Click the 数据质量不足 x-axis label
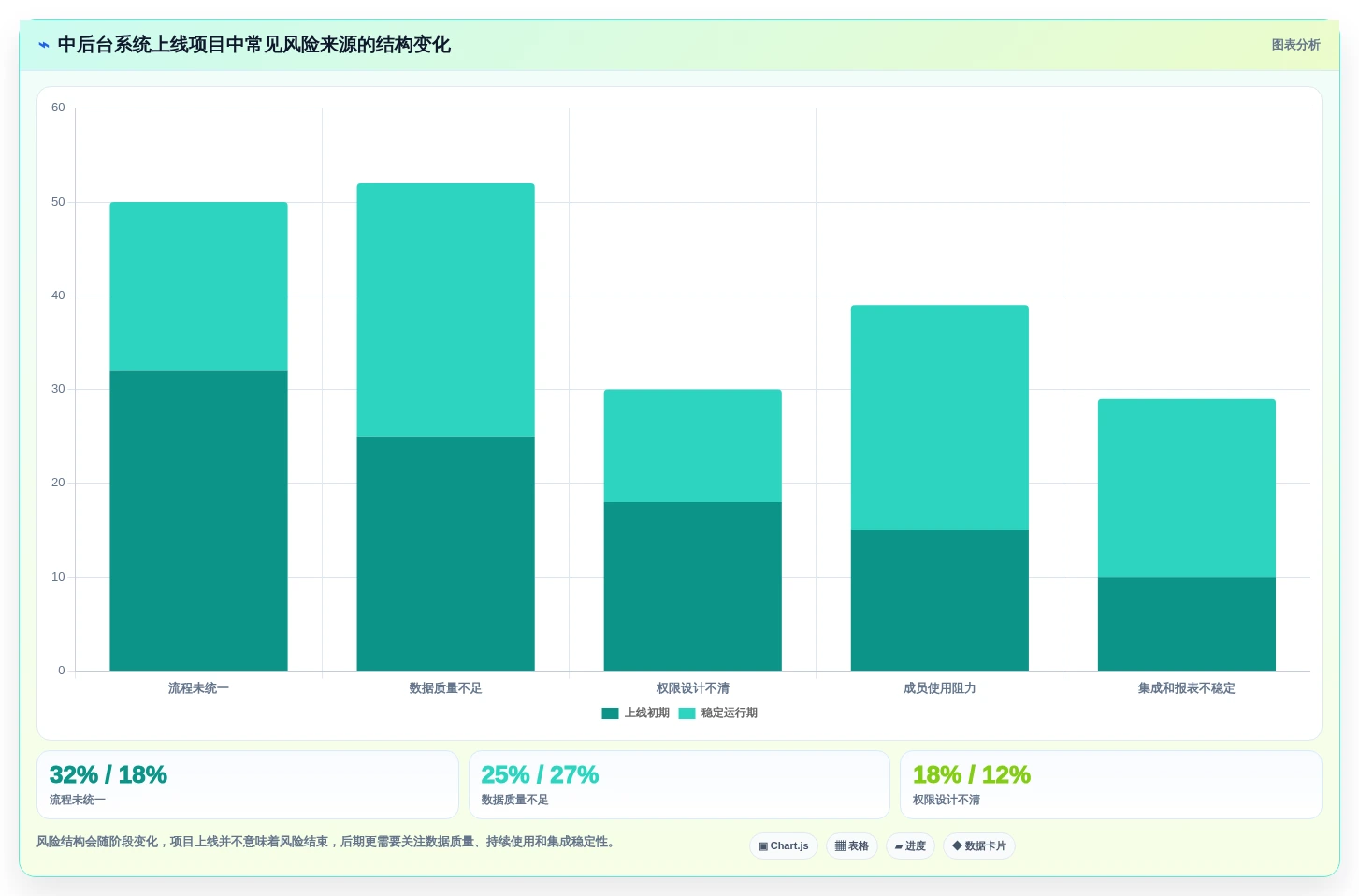This screenshot has height=896, width=1359. pyautogui.click(x=445, y=688)
